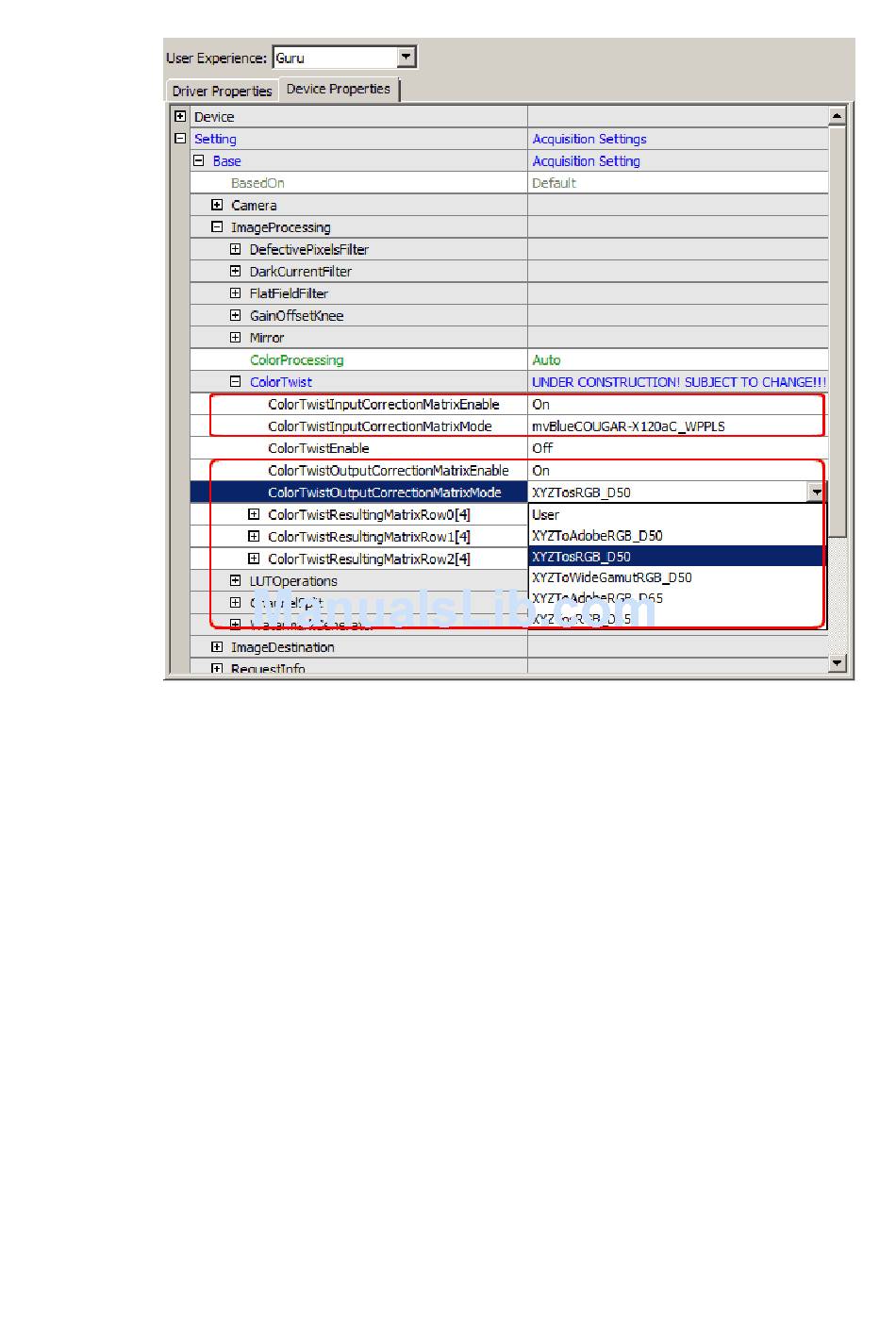Screen dimensions: 896x1319
Task: Click the scrollbar down arrow
Action: point(837,663)
